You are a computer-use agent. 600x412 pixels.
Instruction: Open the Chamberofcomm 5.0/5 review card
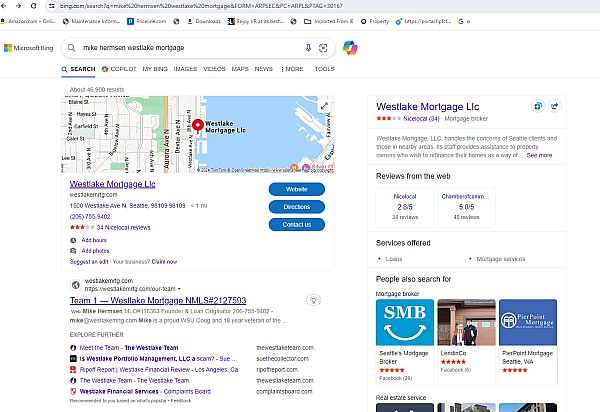(x=466, y=207)
